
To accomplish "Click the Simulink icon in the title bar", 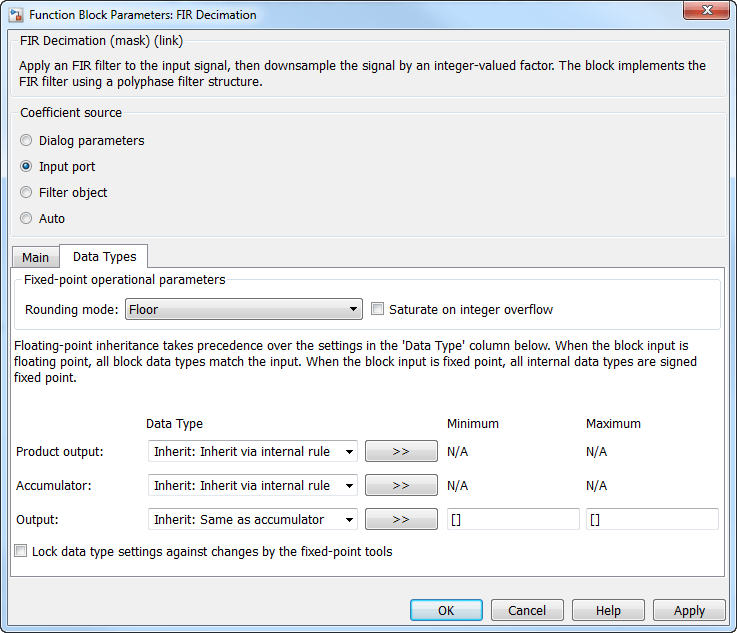I will coord(16,15).
